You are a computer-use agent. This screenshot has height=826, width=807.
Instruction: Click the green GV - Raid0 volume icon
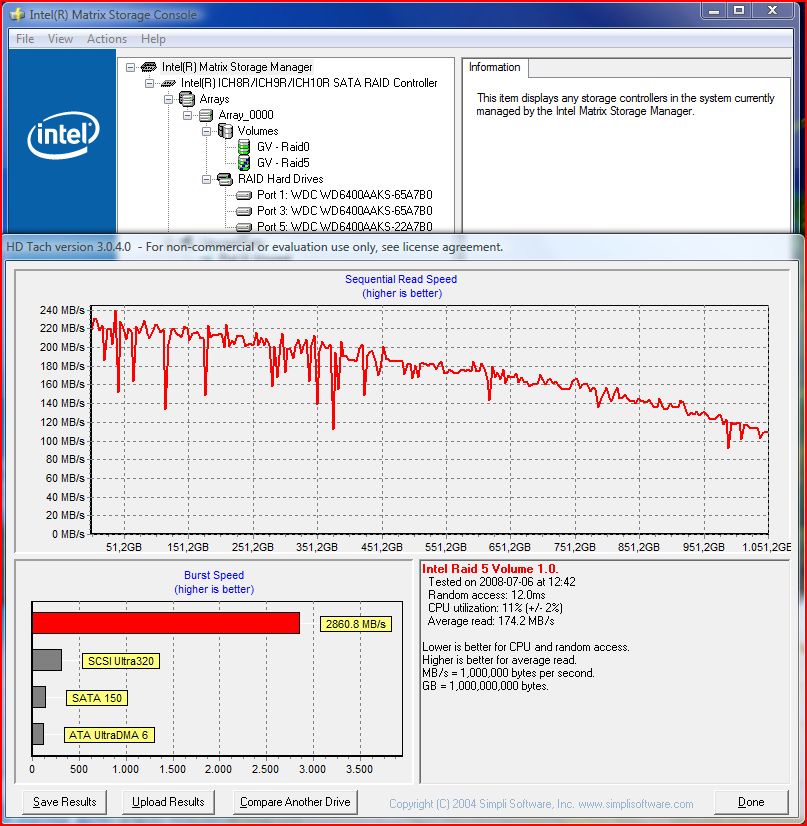(x=244, y=146)
